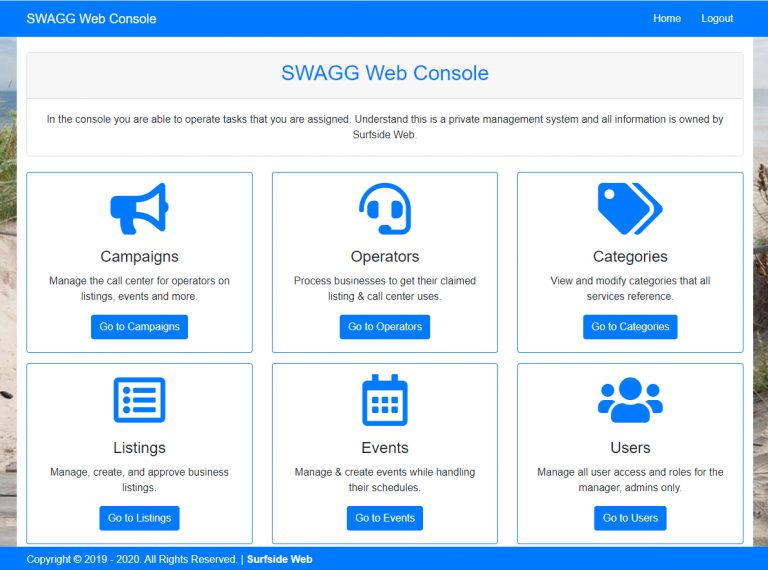Select Logout in the top navbar
The height and width of the screenshot is (570, 768).
point(717,19)
